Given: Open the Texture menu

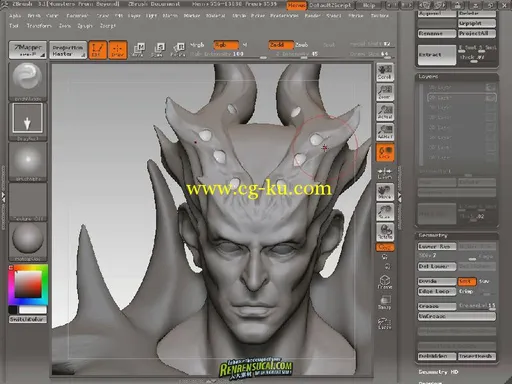Looking at the screenshot, I should pos(380,16).
